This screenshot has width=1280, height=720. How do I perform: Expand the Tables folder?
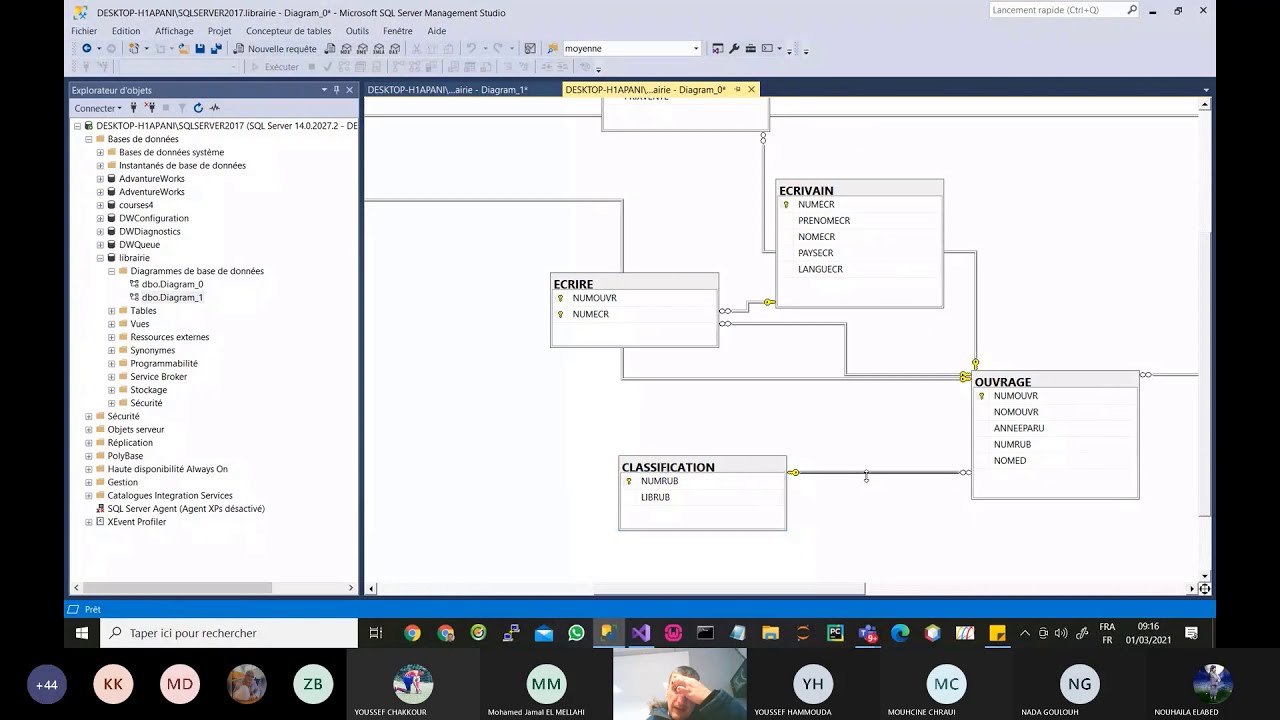111,311
